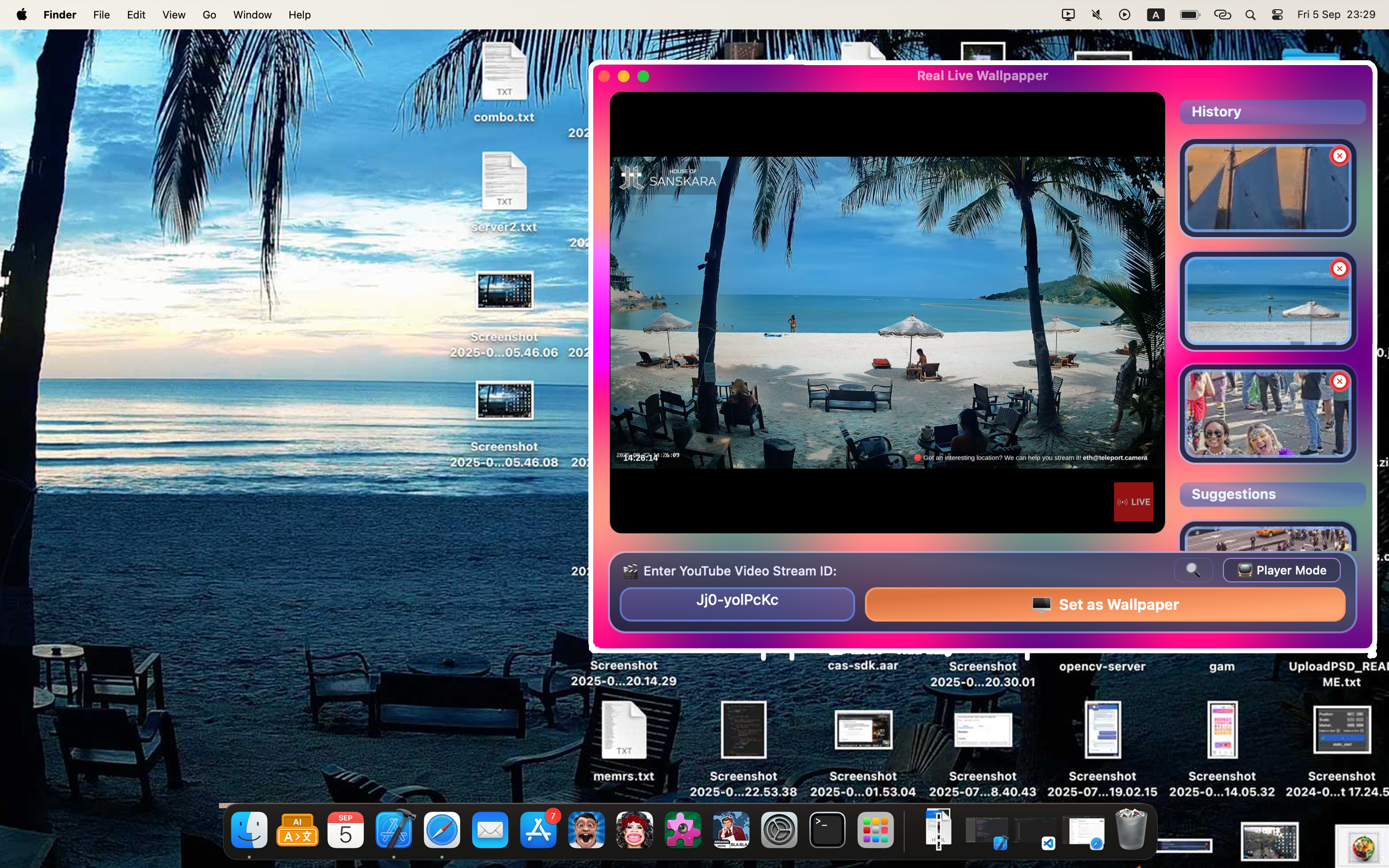The image size is (1389, 868).
Task: Open the Go menu
Action: pyautogui.click(x=209, y=15)
